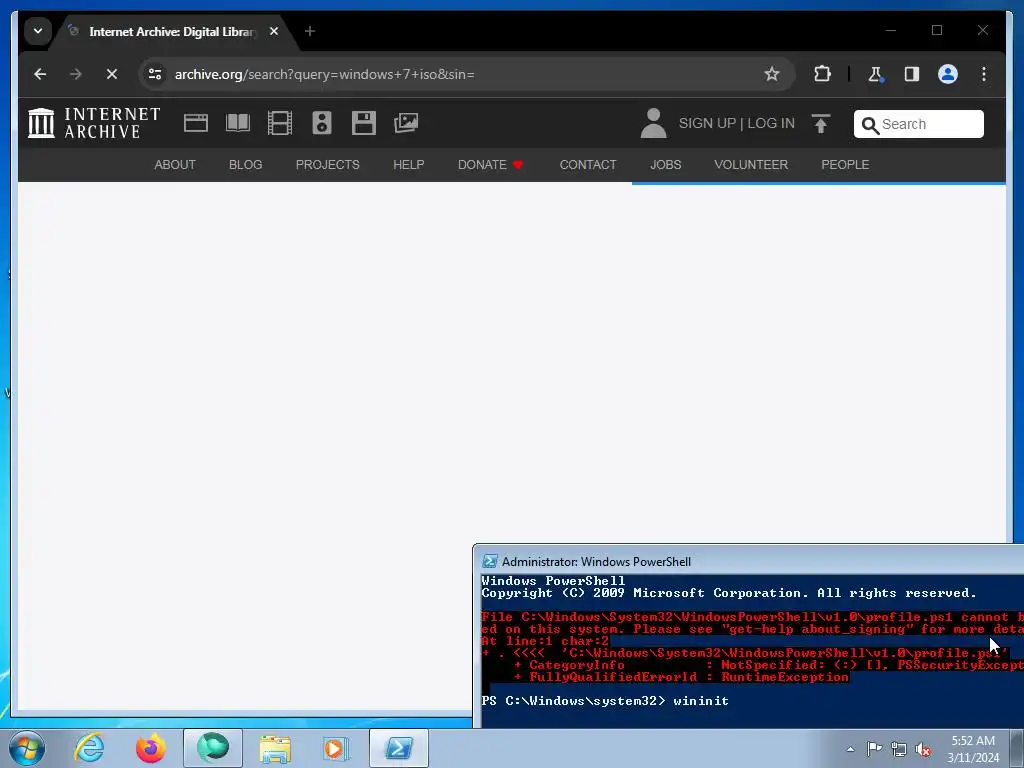Click the address bar URL
This screenshot has height=768, width=1024.
pos(325,74)
